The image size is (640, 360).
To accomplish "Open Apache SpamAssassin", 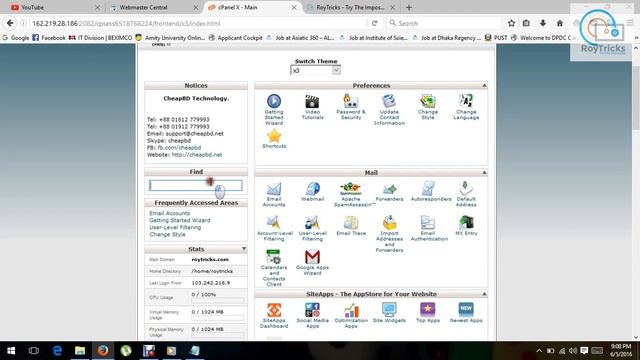I will (x=351, y=189).
